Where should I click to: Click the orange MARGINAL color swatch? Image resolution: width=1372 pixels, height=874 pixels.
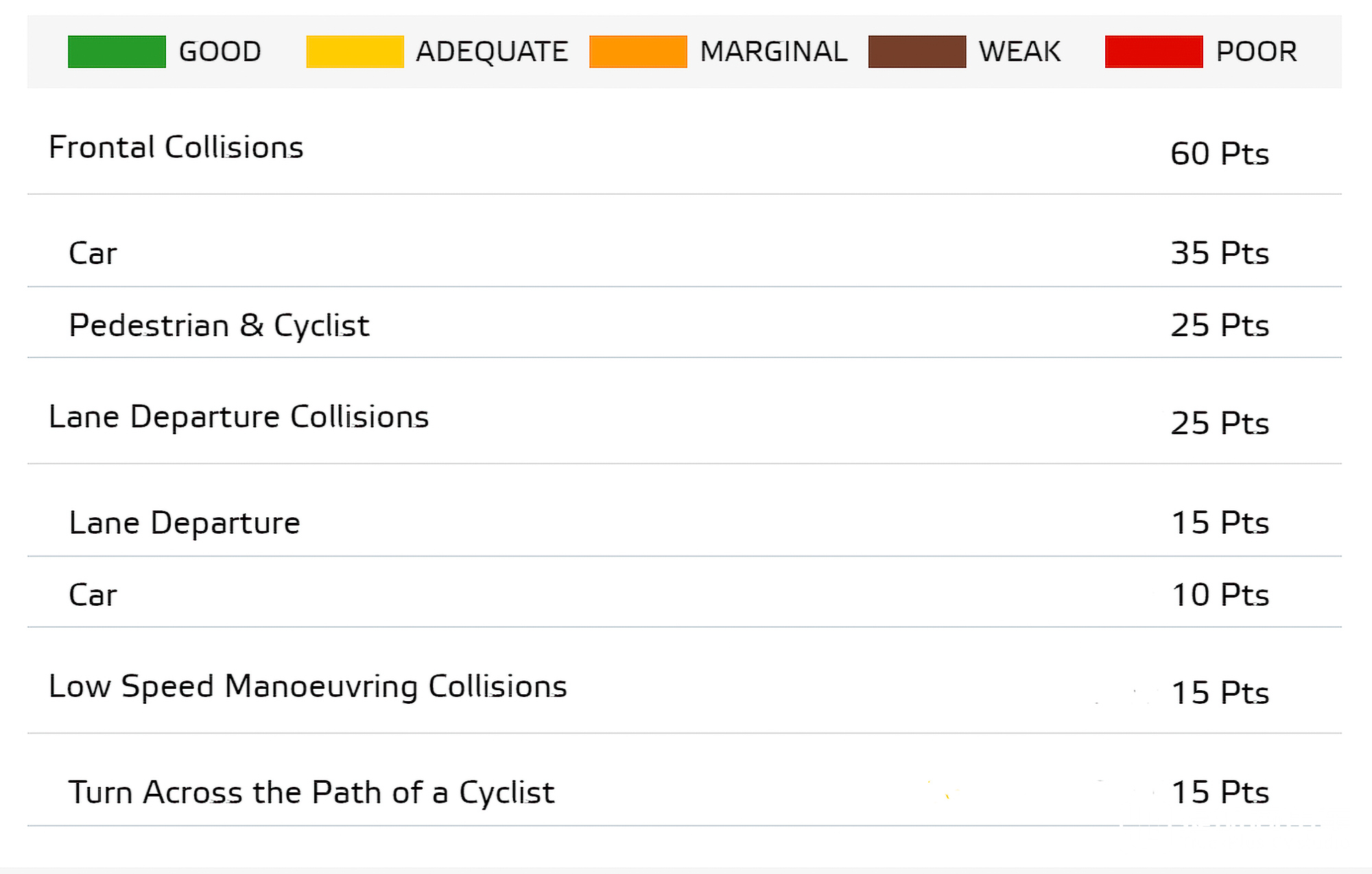(638, 51)
